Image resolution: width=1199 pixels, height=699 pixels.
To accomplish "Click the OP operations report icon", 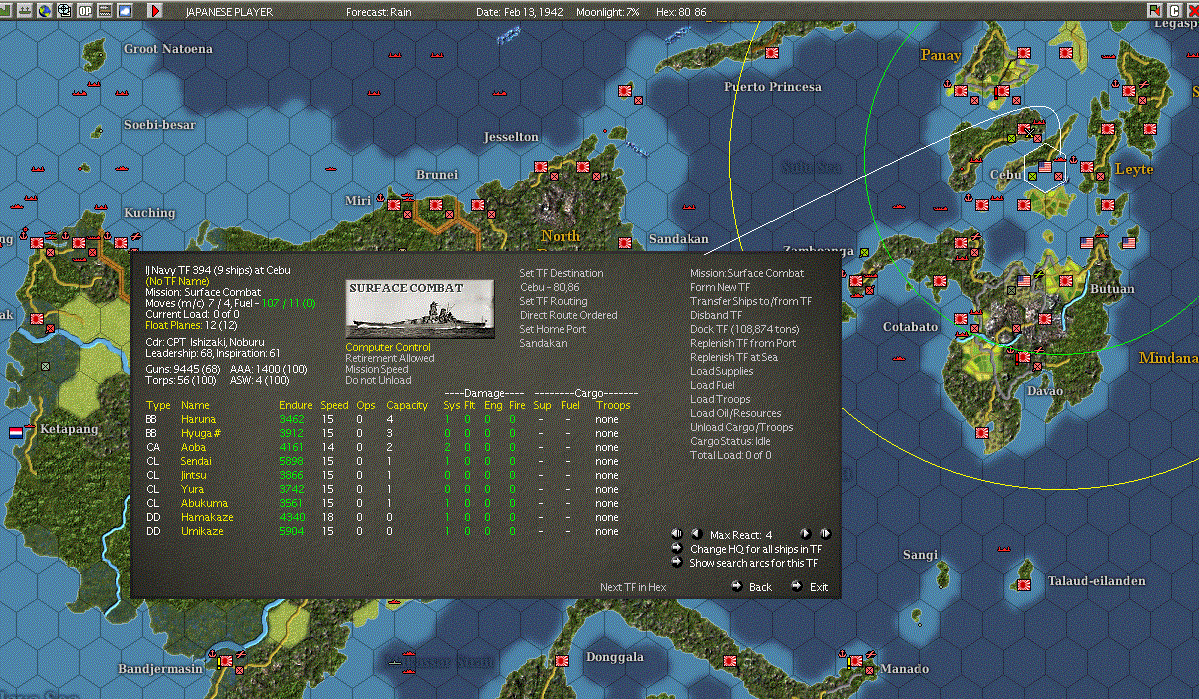I will point(85,11).
